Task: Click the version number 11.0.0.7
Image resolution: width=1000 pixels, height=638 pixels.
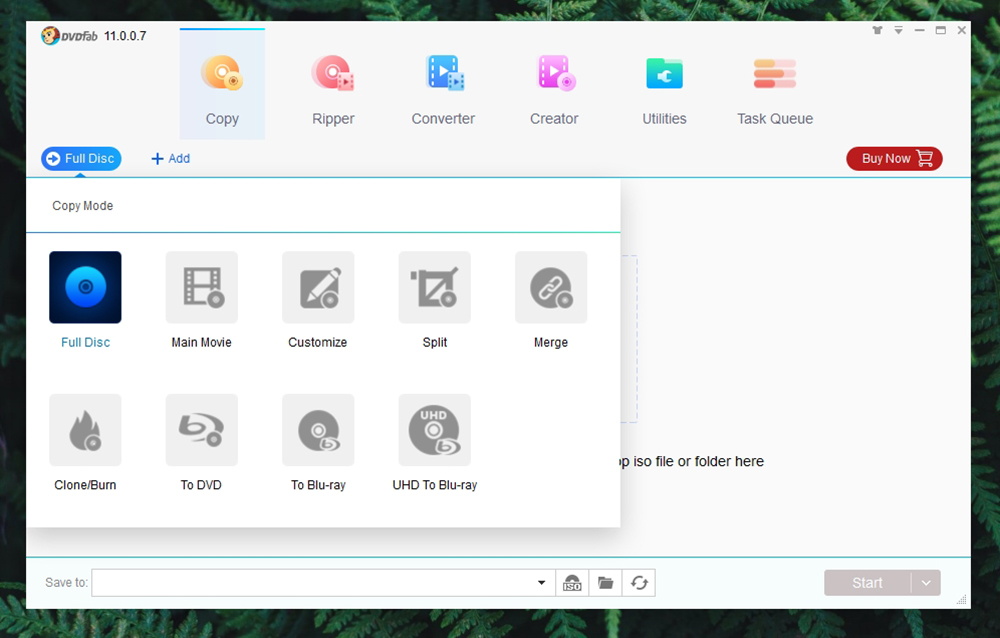Action: pyautogui.click(x=125, y=36)
